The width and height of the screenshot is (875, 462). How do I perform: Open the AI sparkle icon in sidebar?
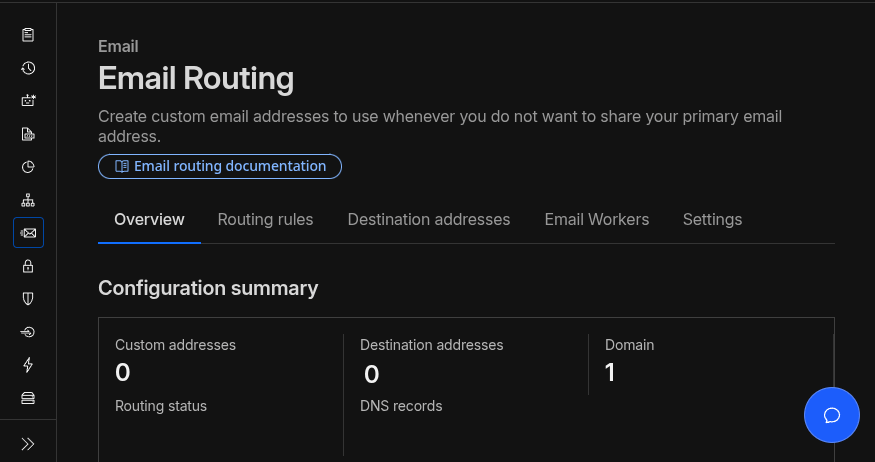pos(28,101)
